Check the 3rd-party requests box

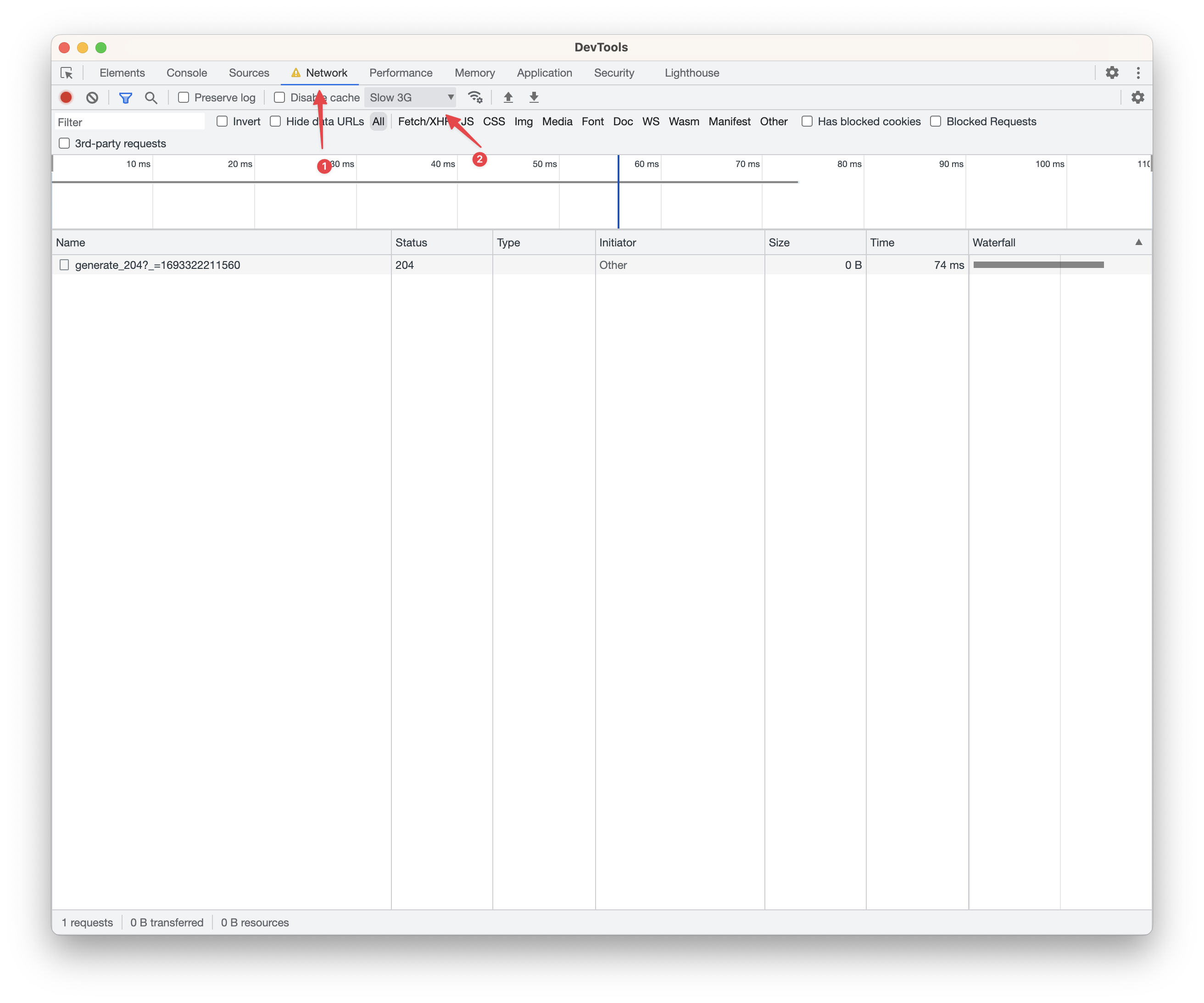(x=64, y=143)
